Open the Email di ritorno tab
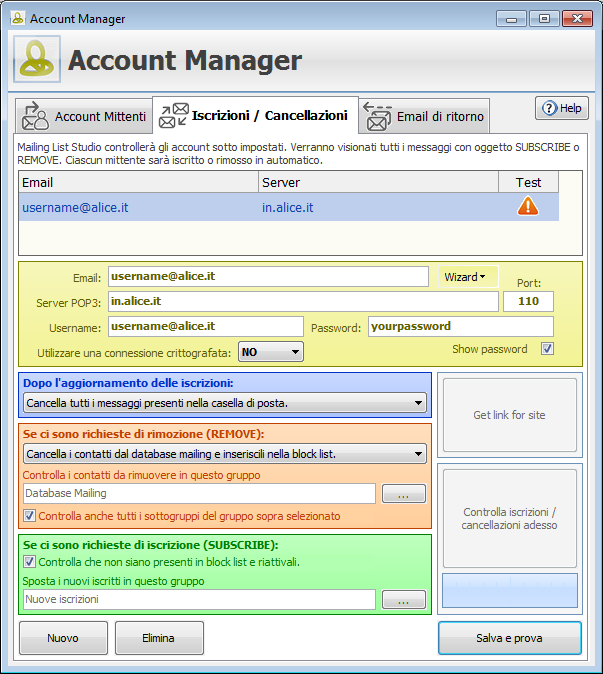The width and height of the screenshot is (603, 674). 425,117
